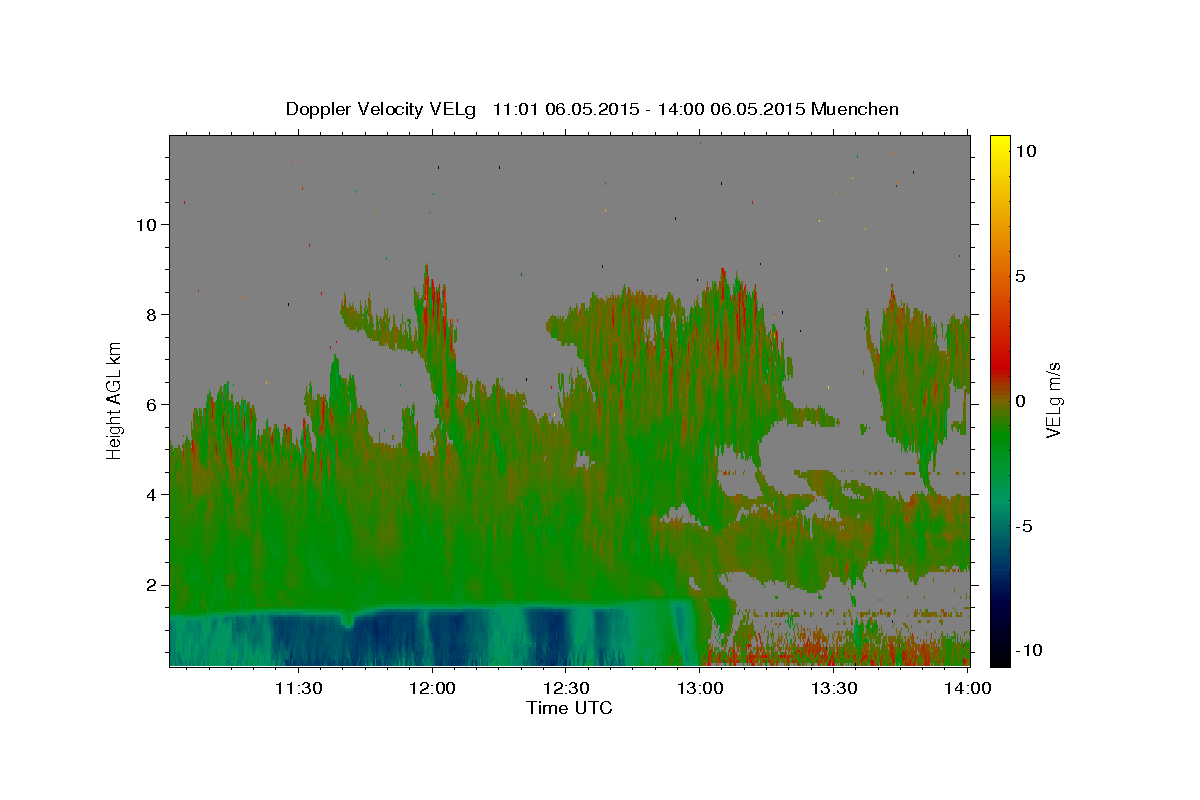Click the colorbar label -5
Viewport: 1200px width, 800px height.
(x=1025, y=526)
